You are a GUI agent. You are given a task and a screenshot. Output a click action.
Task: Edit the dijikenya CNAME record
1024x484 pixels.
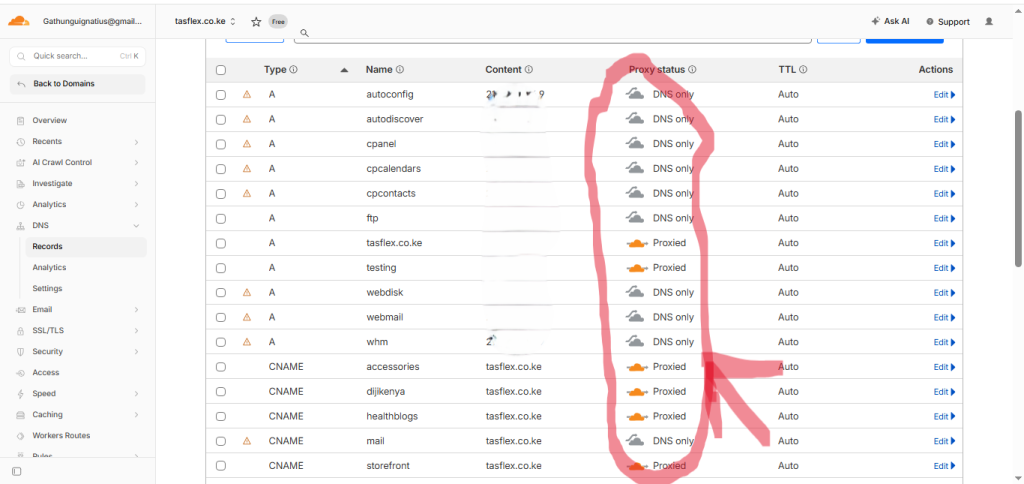(944, 392)
